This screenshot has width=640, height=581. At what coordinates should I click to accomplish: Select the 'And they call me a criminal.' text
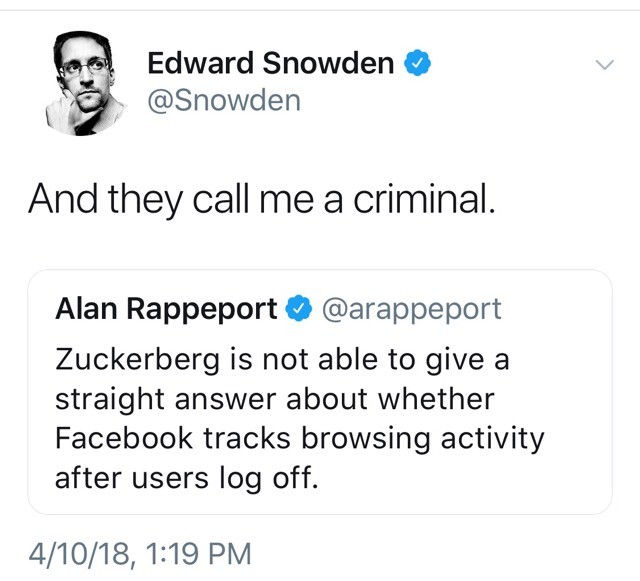262,199
